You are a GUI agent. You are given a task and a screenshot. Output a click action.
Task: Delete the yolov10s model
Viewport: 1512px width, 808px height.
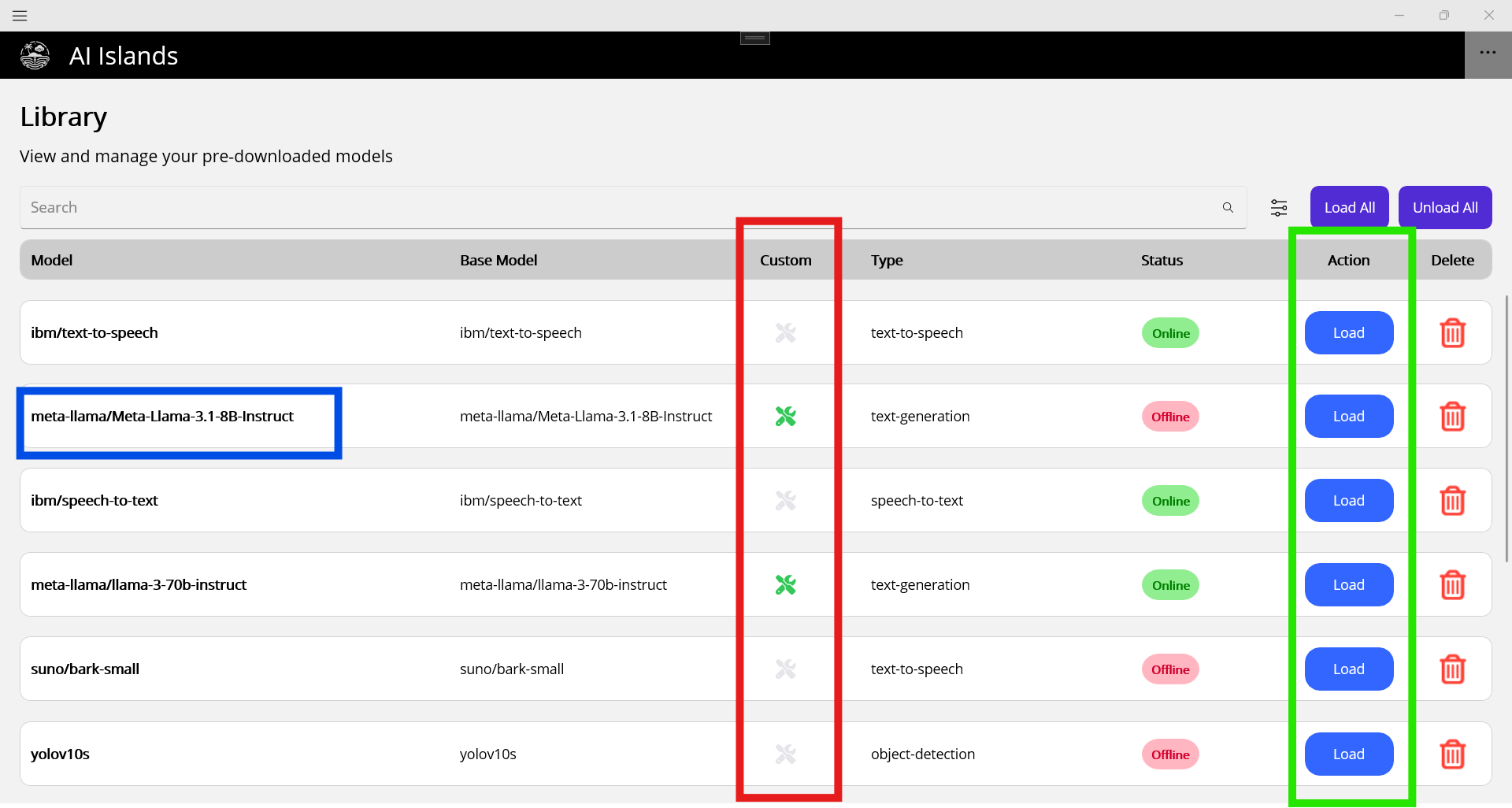(1452, 754)
